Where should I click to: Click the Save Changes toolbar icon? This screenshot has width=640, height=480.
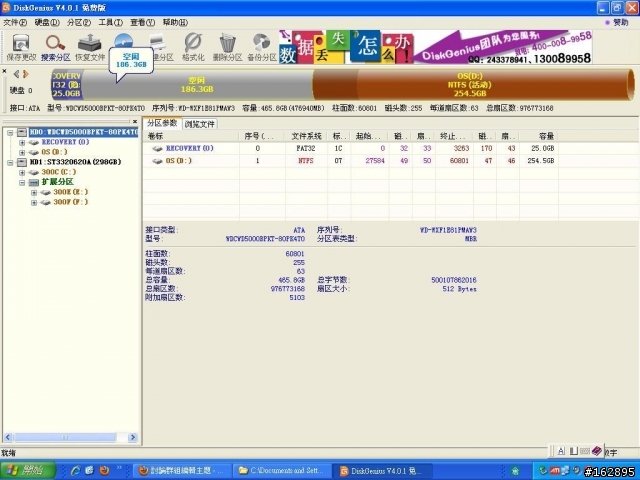(21, 47)
